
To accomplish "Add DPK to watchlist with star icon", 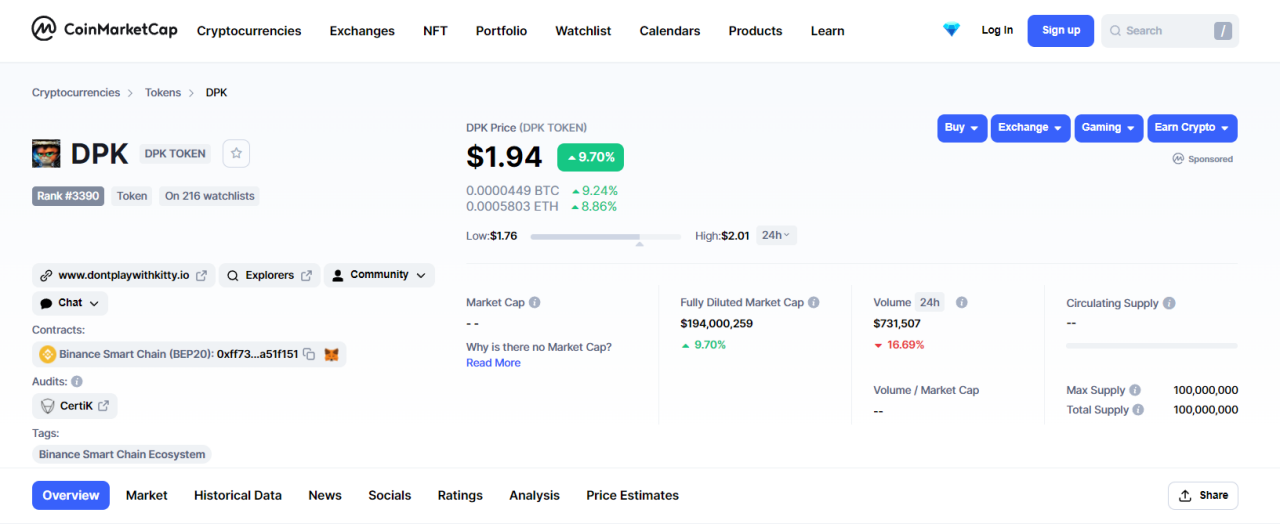I will 236,153.
